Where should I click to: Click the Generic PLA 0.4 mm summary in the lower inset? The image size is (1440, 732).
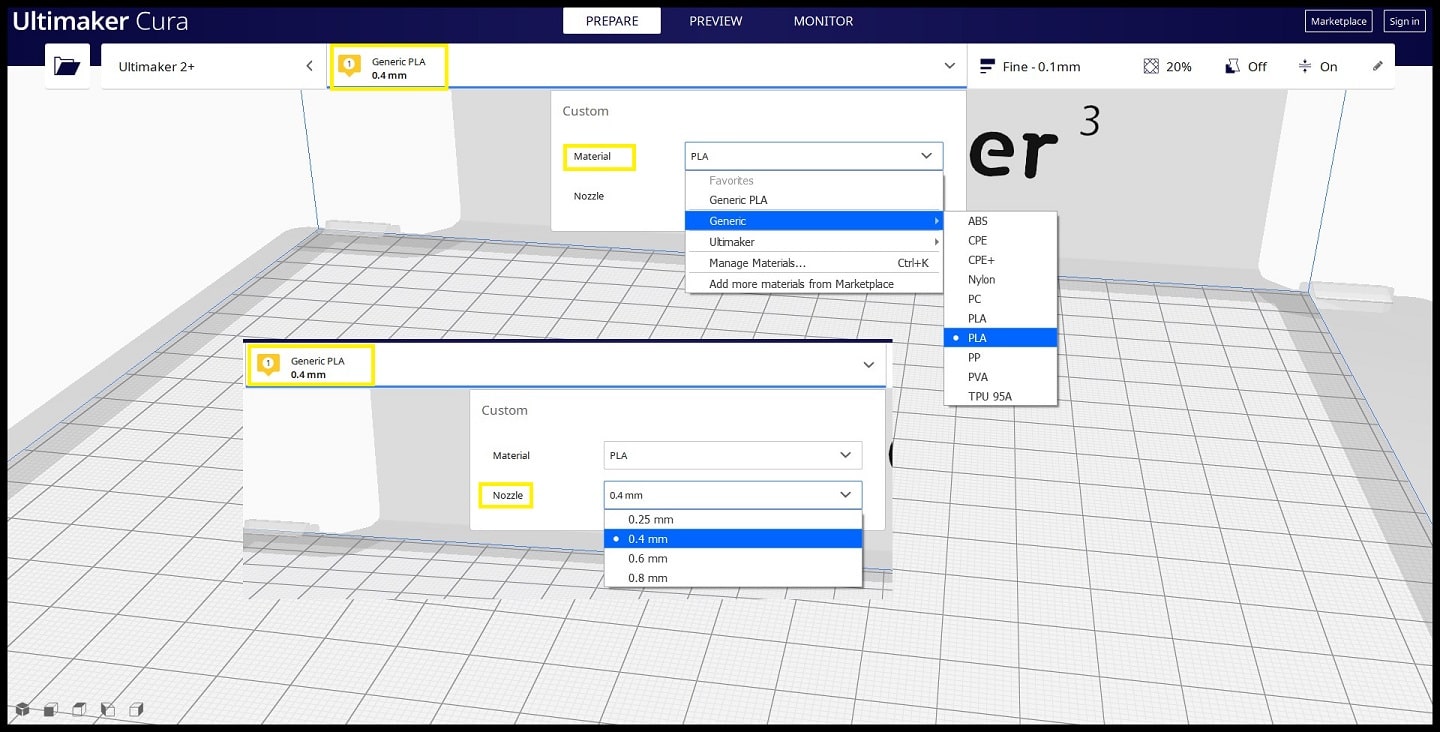click(317, 367)
